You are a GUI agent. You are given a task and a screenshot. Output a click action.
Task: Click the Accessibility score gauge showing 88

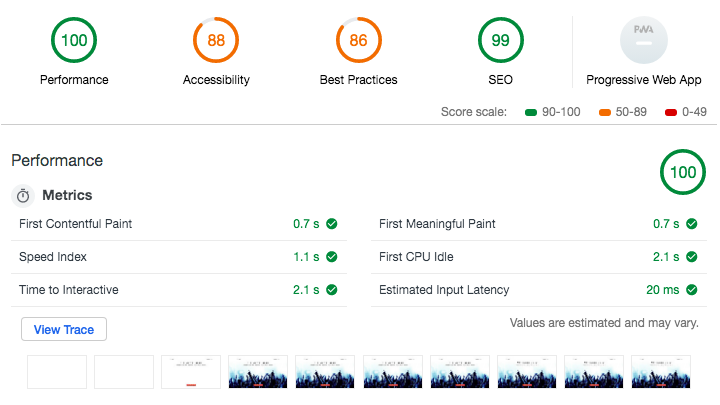(216, 40)
